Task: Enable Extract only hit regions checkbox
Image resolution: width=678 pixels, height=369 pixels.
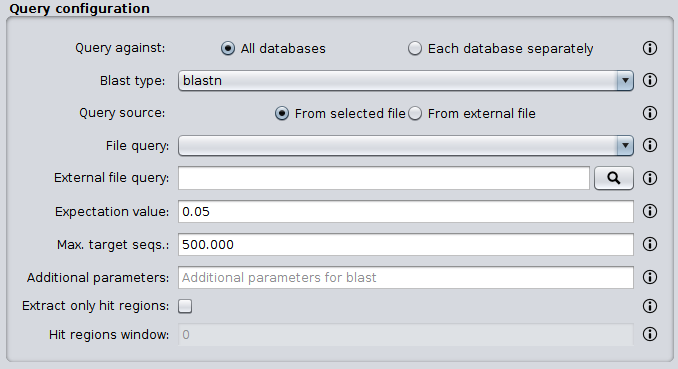Action: coord(185,306)
